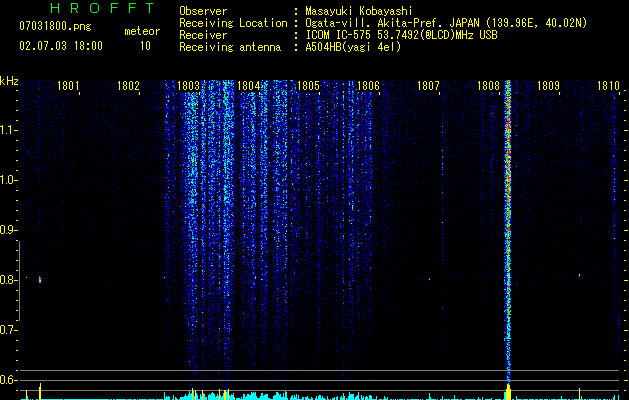This screenshot has width=629, height=400.
Task: Click the kHz axis unit label
Action: point(9,81)
